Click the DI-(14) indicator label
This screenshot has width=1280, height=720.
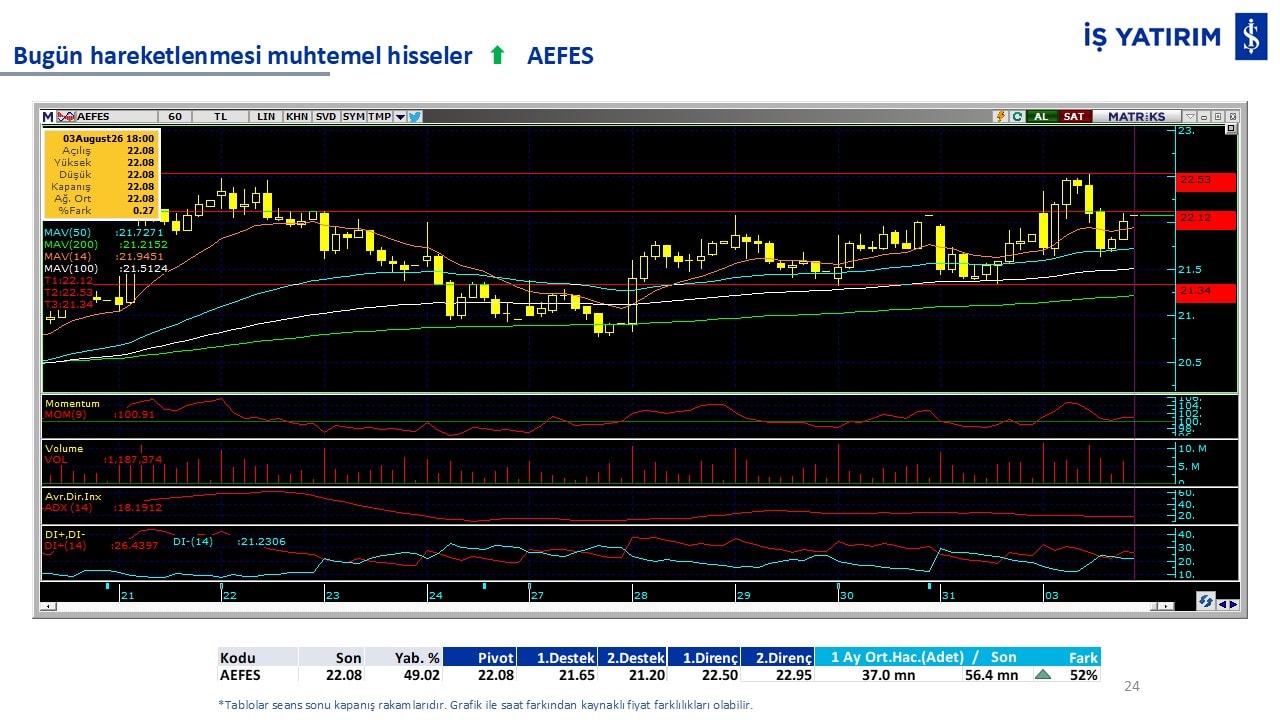tap(193, 541)
